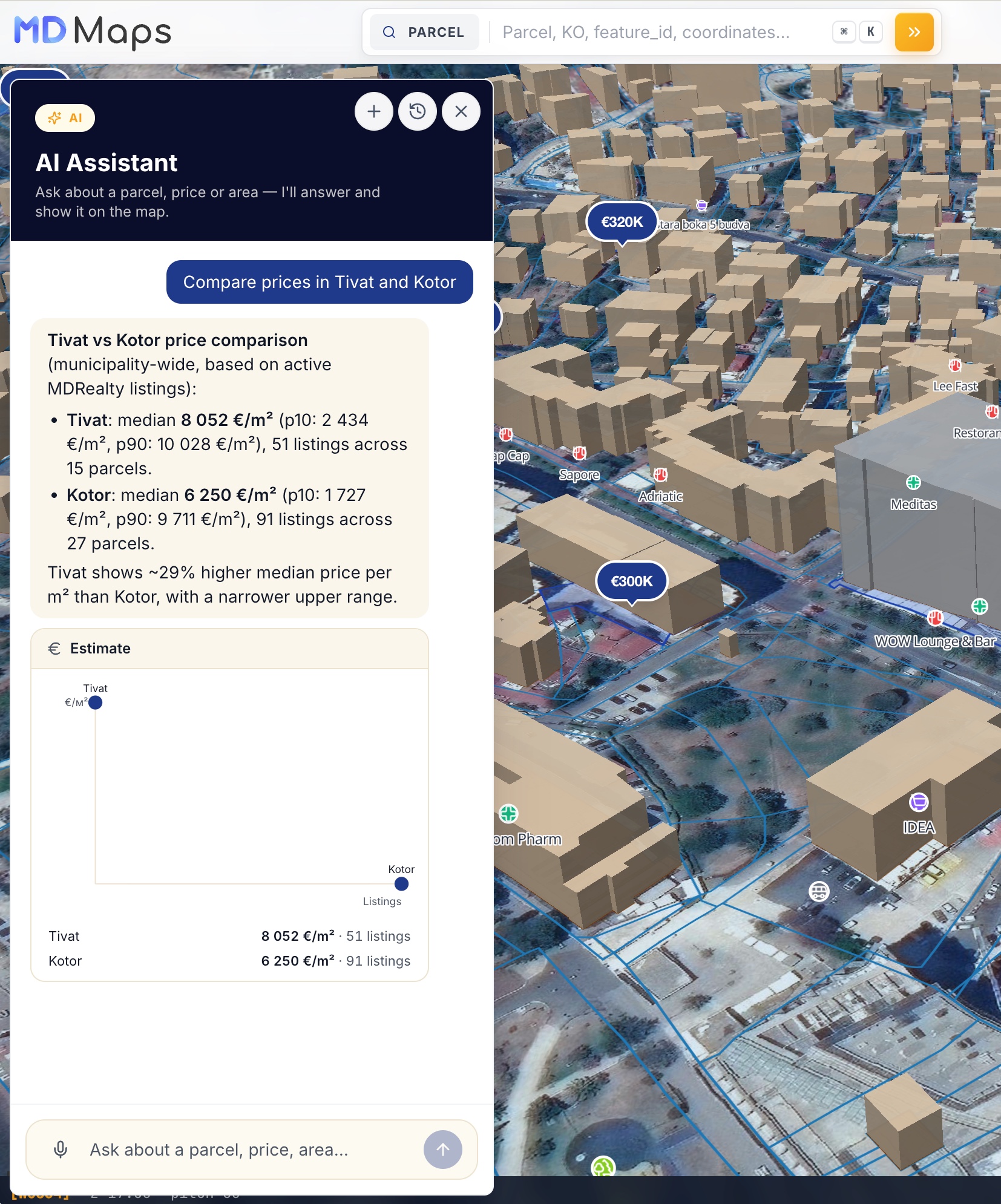Open the PARCEL search mode selector
The width and height of the screenshot is (1001, 1204).
pyautogui.click(x=424, y=32)
